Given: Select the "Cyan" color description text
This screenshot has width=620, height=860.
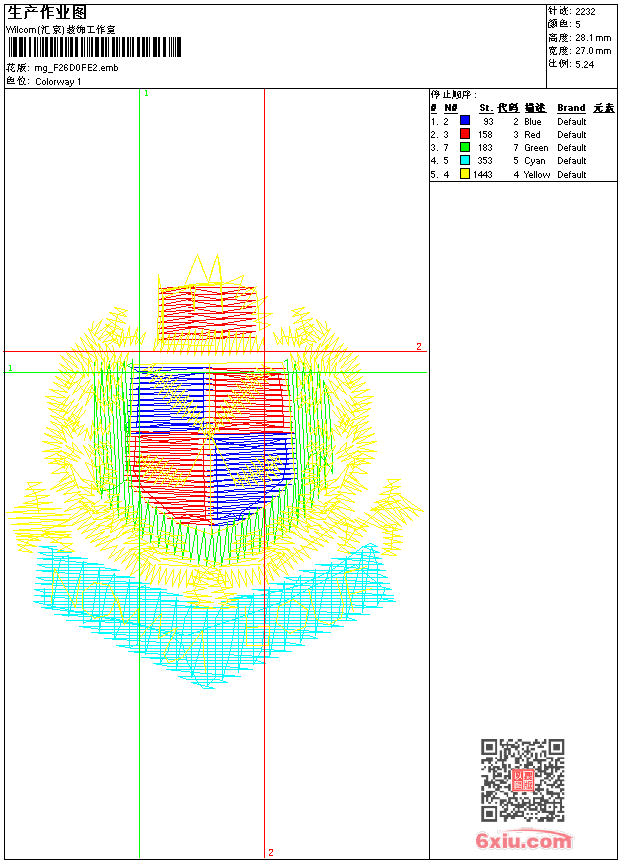Looking at the screenshot, I should 535,161.
